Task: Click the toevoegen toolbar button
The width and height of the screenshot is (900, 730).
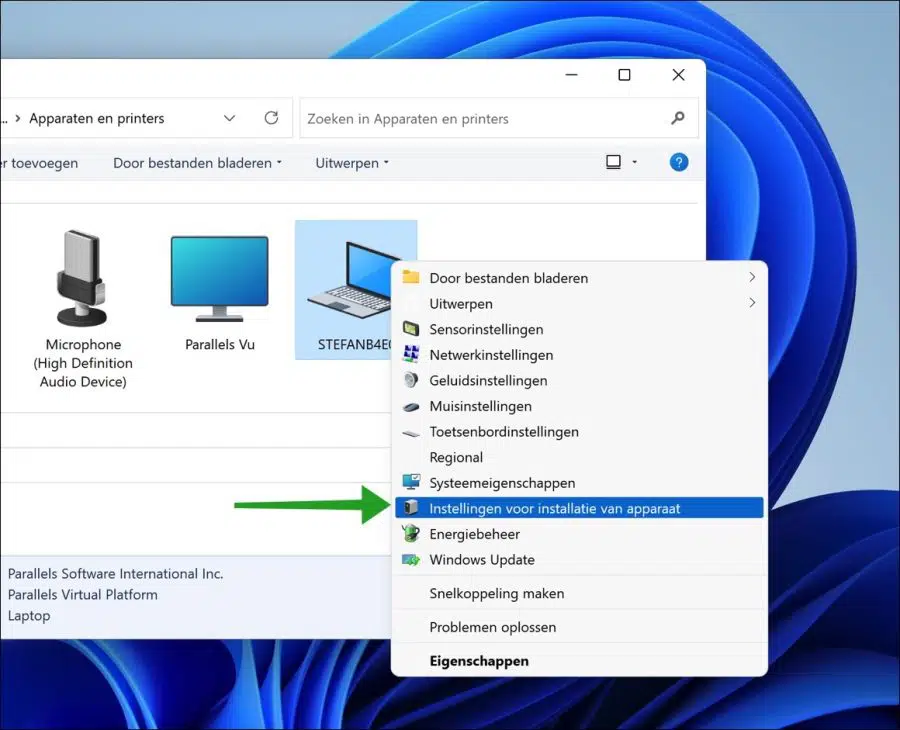Action: [40, 163]
